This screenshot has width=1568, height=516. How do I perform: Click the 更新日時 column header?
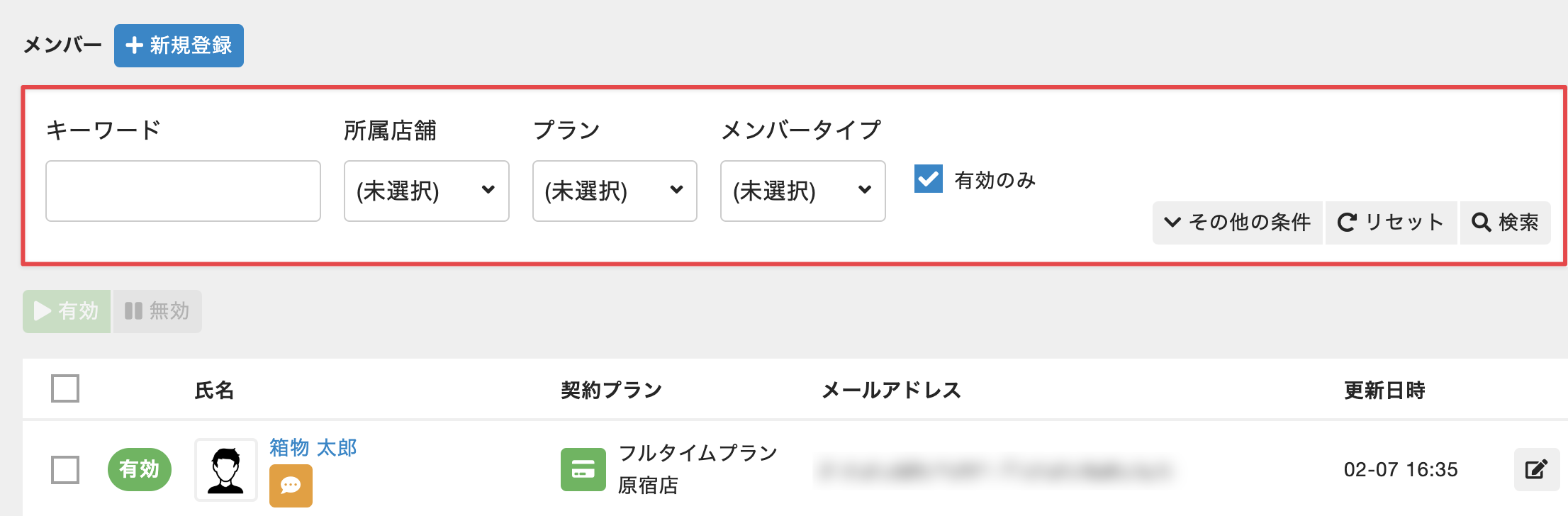click(1384, 390)
